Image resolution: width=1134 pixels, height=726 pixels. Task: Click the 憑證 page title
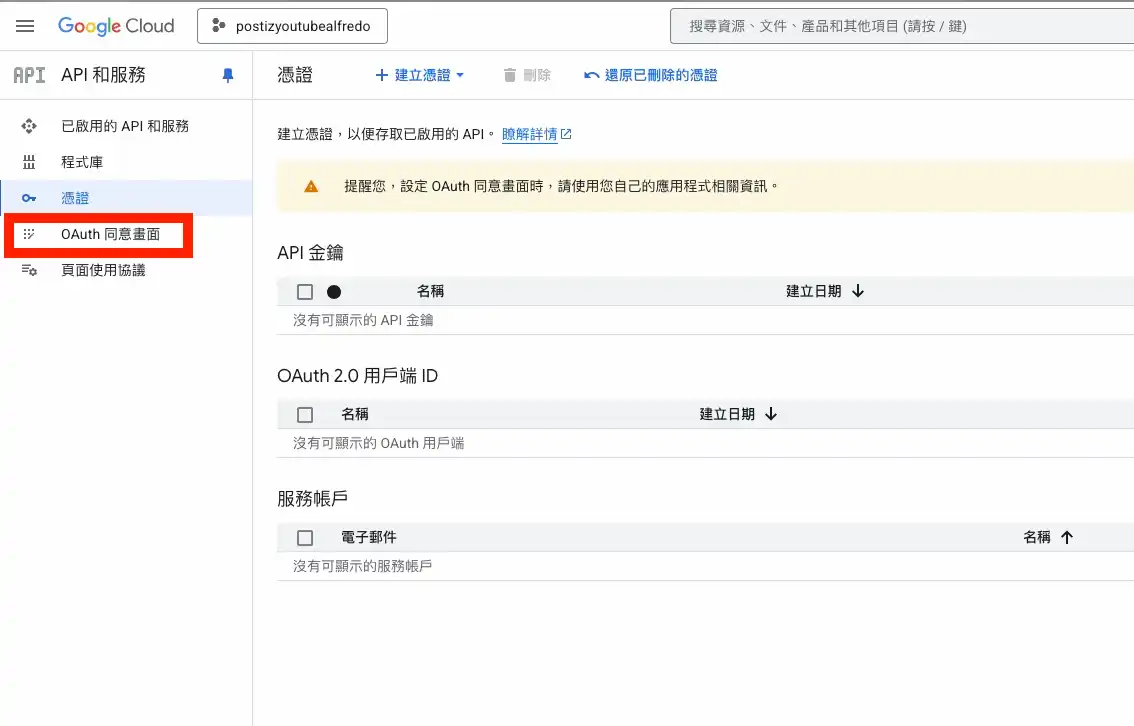pyautogui.click(x=295, y=75)
